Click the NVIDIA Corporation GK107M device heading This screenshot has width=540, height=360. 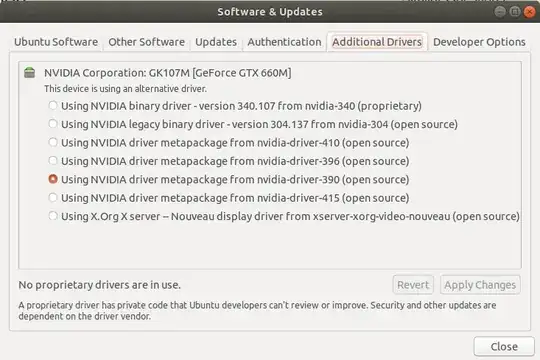click(167, 73)
